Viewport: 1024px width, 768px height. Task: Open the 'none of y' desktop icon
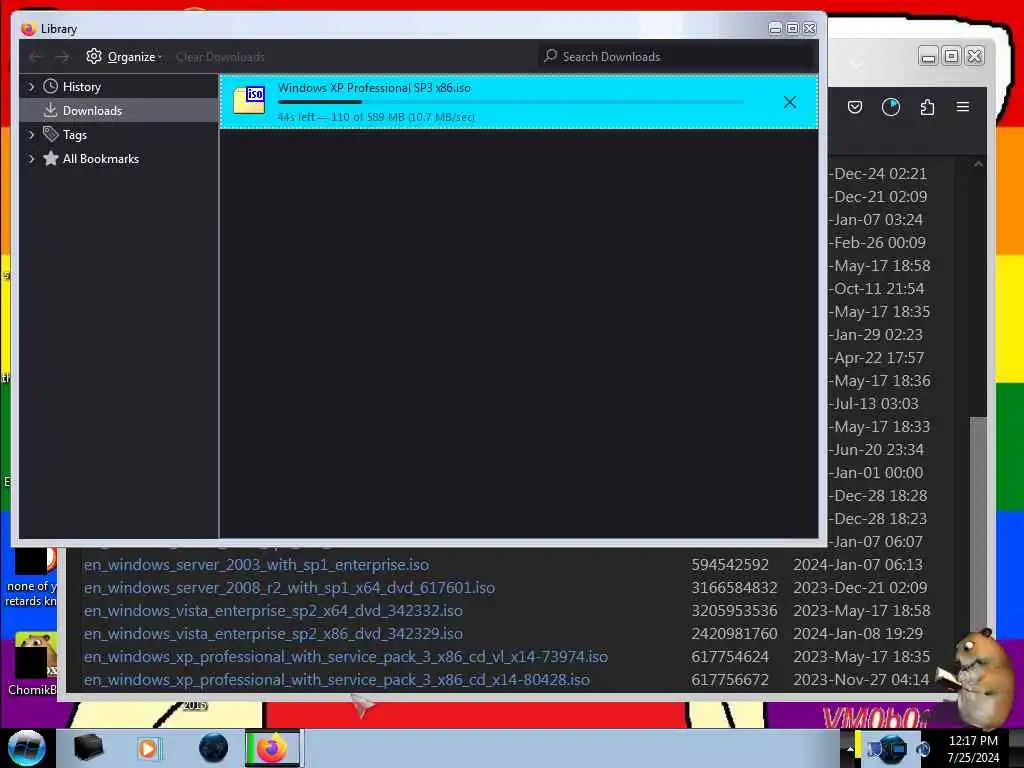point(31,578)
